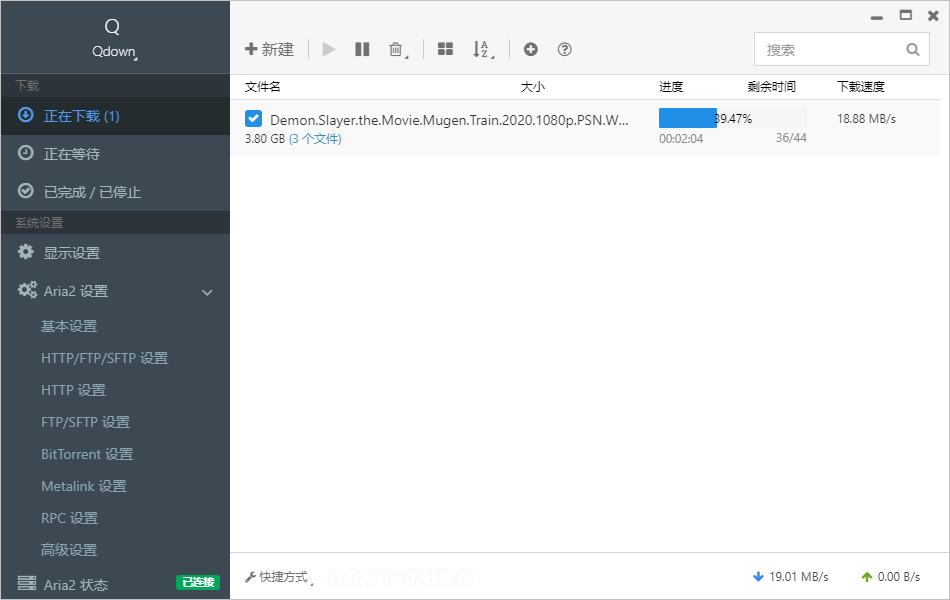Click remaining time 00:02:04
Viewport: 950px width, 600px height.
point(681,139)
